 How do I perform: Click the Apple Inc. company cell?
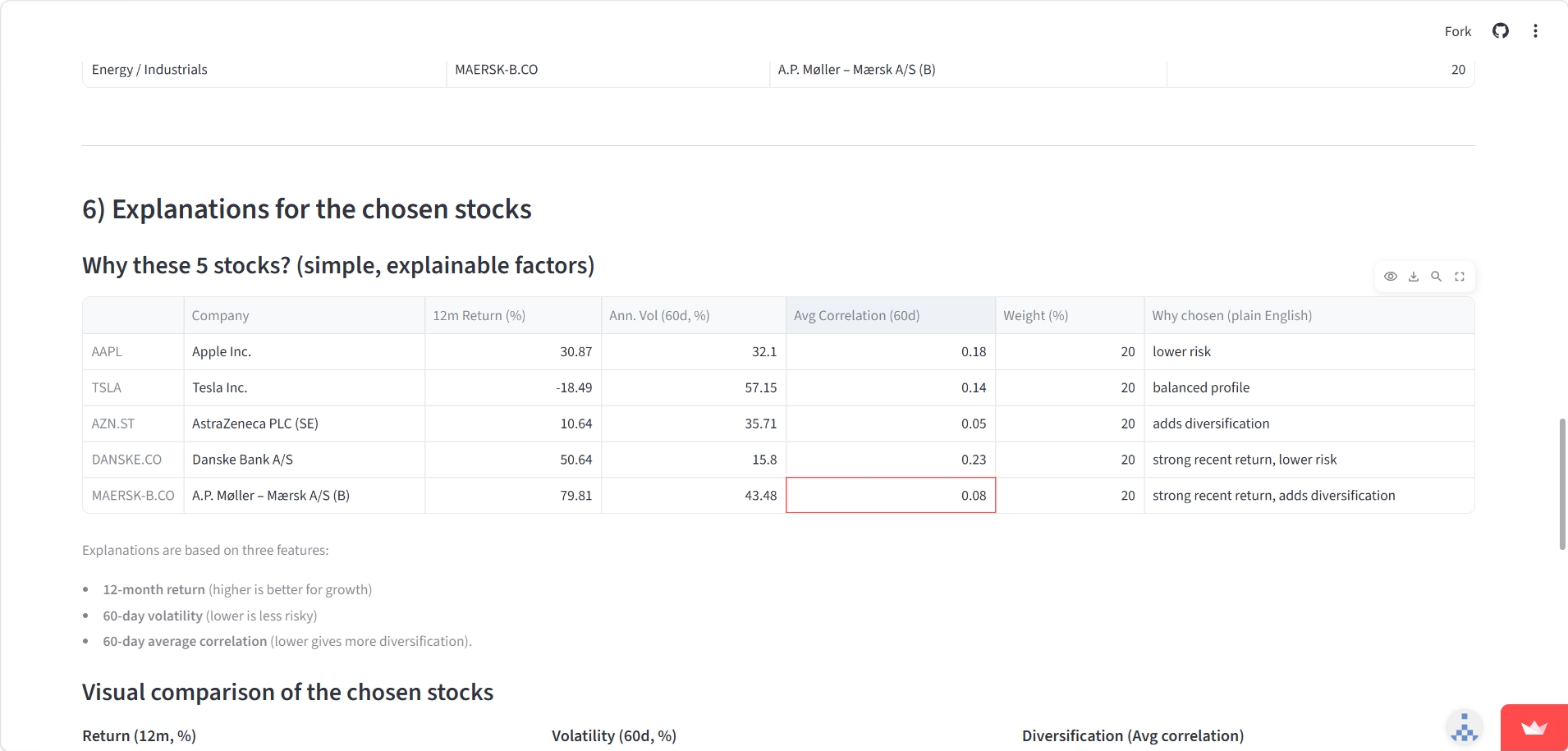point(304,351)
